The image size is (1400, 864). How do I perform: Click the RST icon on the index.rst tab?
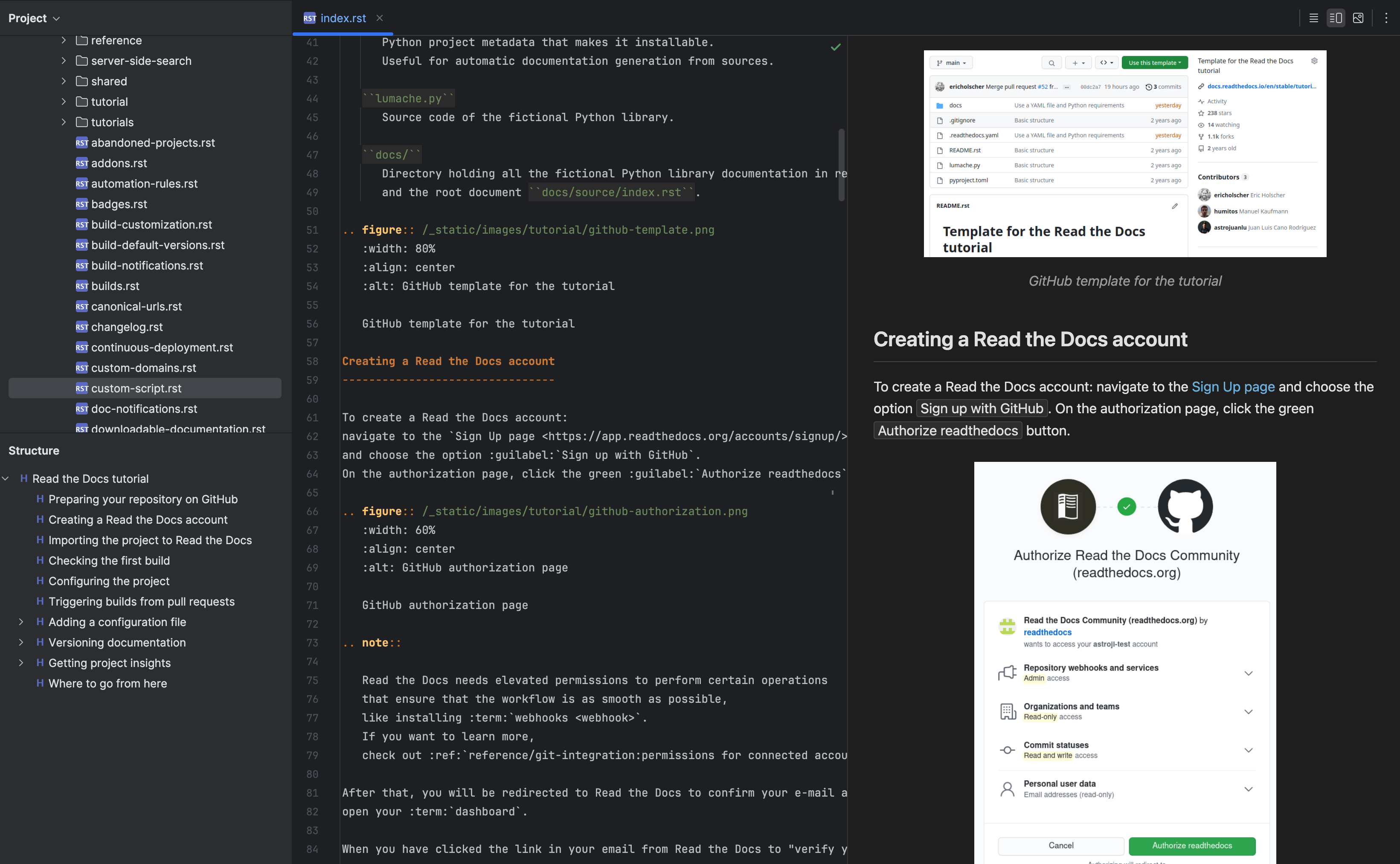[x=309, y=18]
